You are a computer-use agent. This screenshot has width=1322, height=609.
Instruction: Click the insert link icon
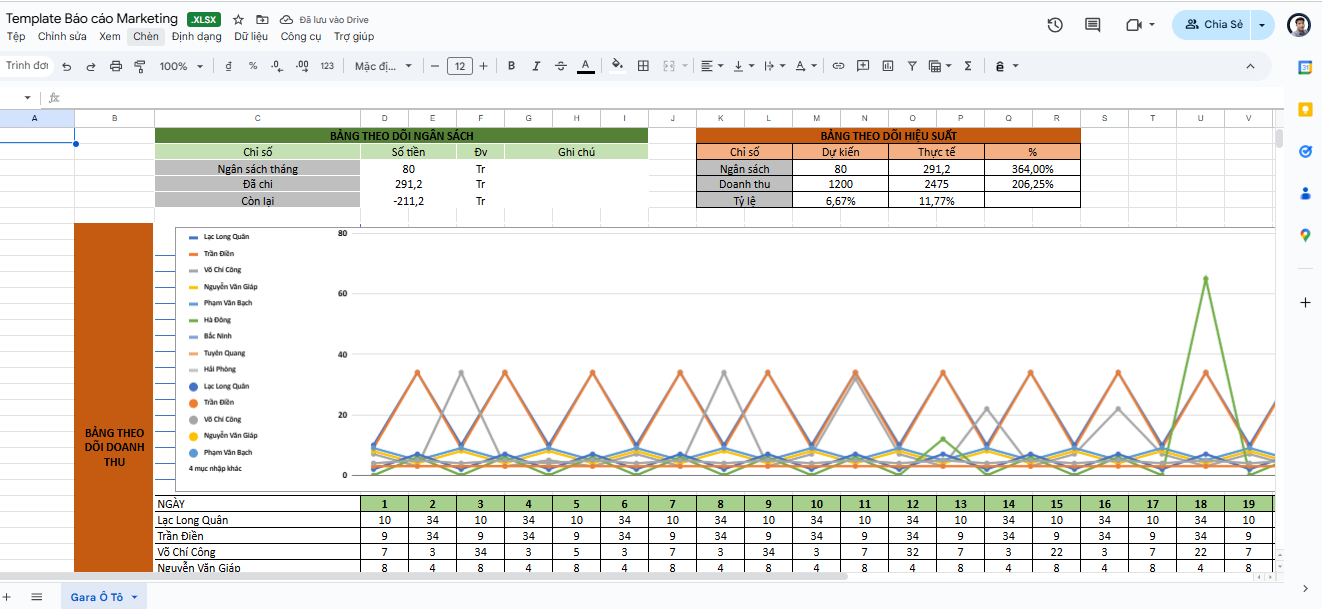(x=838, y=66)
